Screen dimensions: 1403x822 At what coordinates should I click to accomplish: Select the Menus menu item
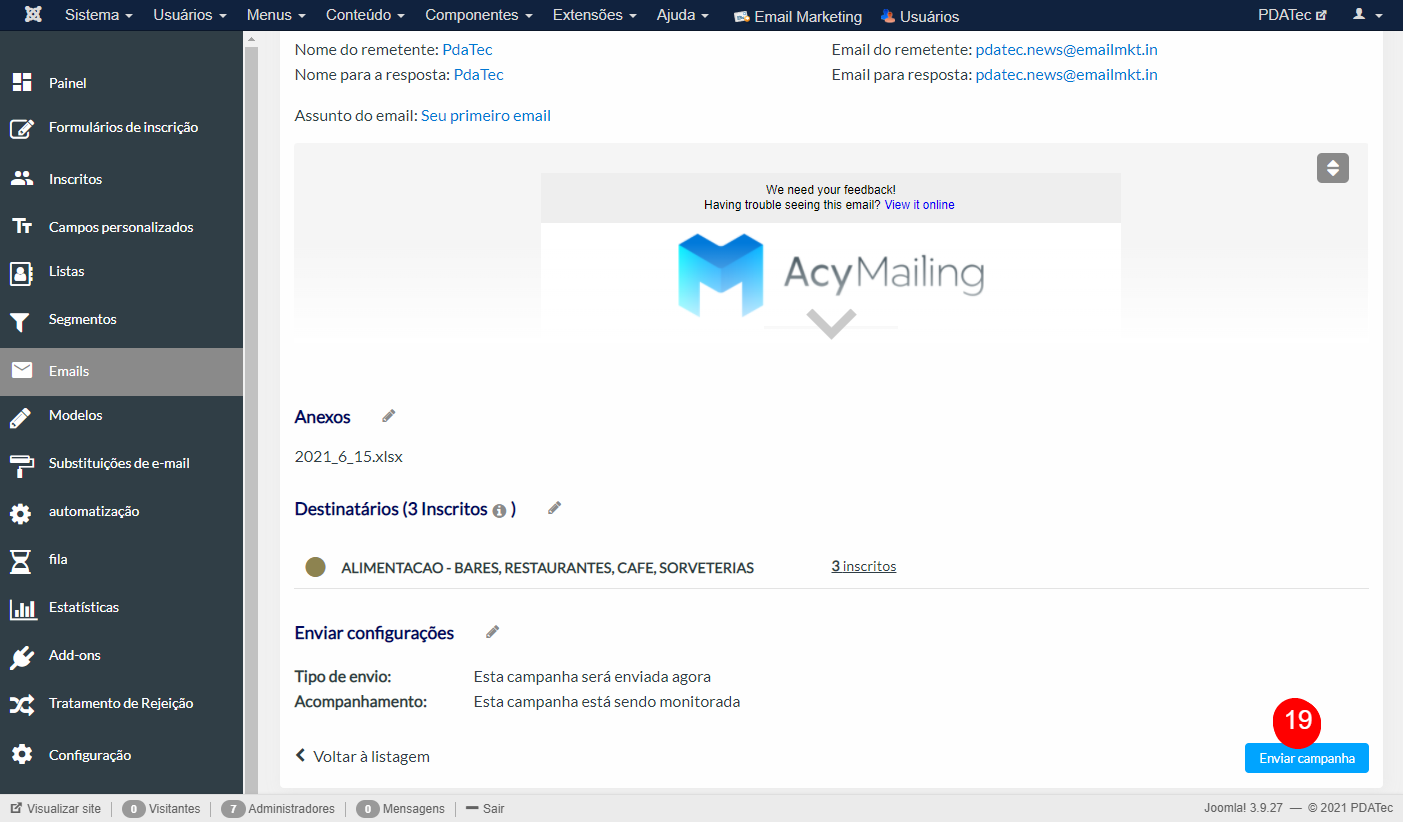[269, 15]
